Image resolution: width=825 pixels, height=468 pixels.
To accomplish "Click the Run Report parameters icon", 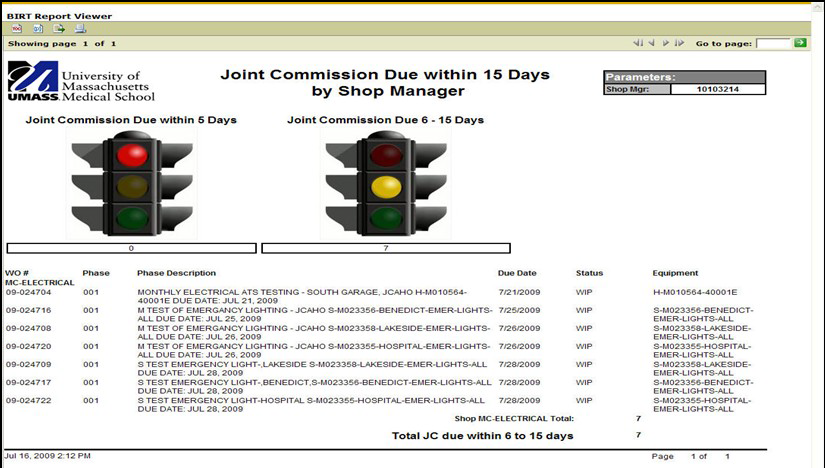I will tap(38, 29).
